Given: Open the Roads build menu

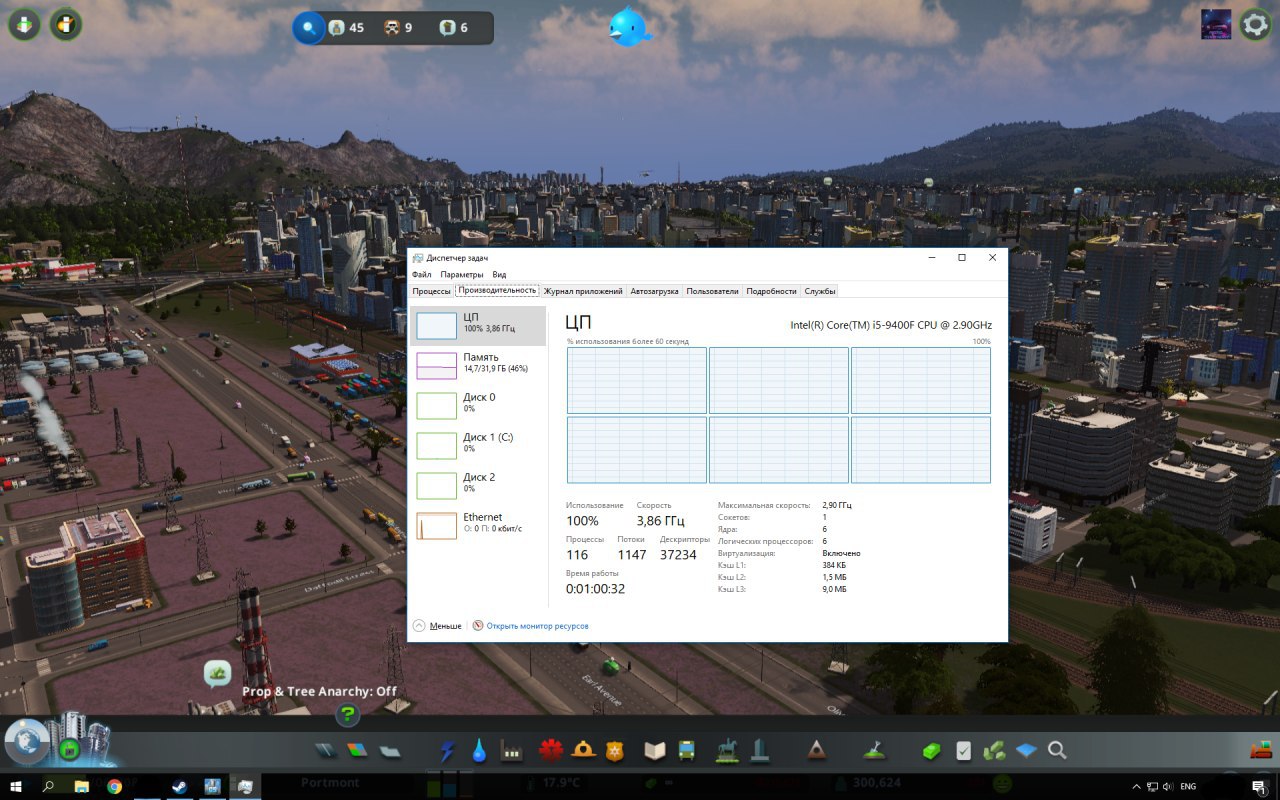Looking at the screenshot, I should click(326, 750).
